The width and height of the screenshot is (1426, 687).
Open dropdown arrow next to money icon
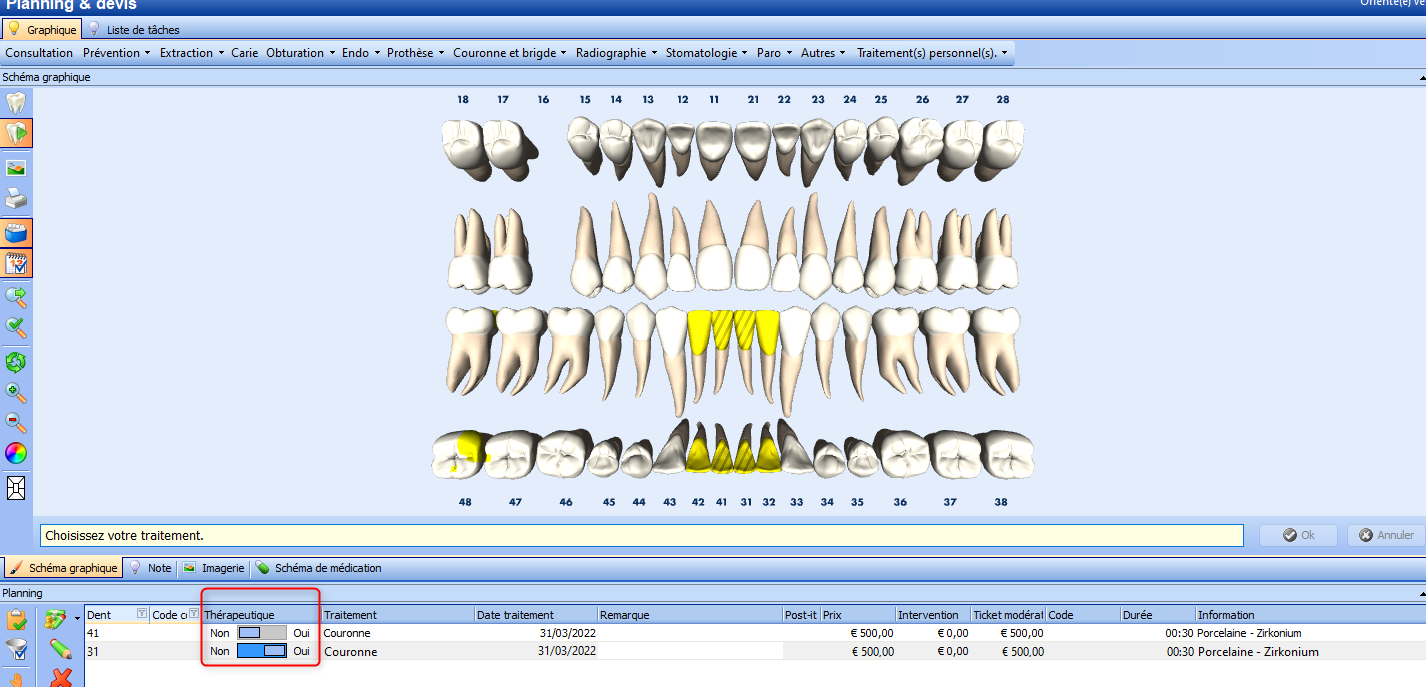77,620
